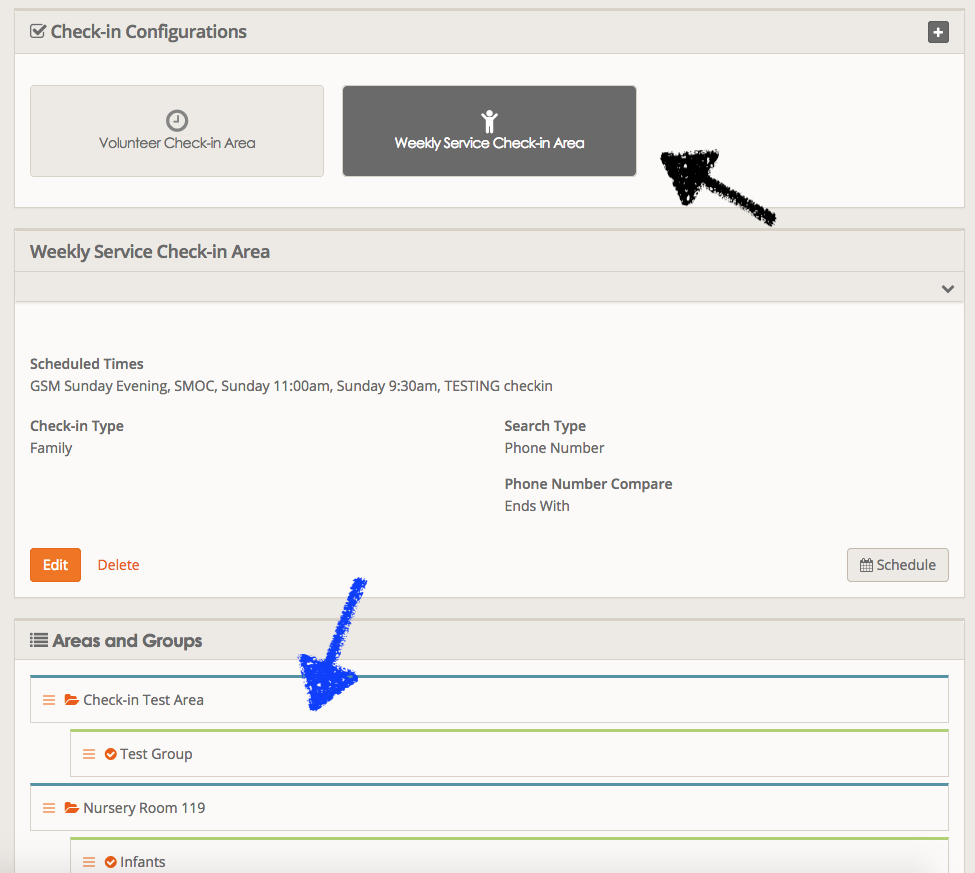The image size is (975, 873).
Task: Select the Check-in Test Area row
Action: tap(143, 700)
